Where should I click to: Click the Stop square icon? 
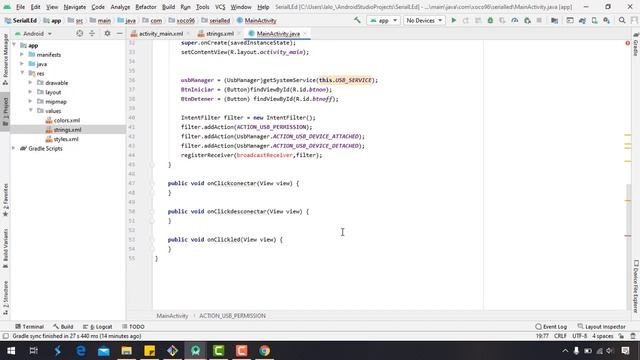[539, 20]
